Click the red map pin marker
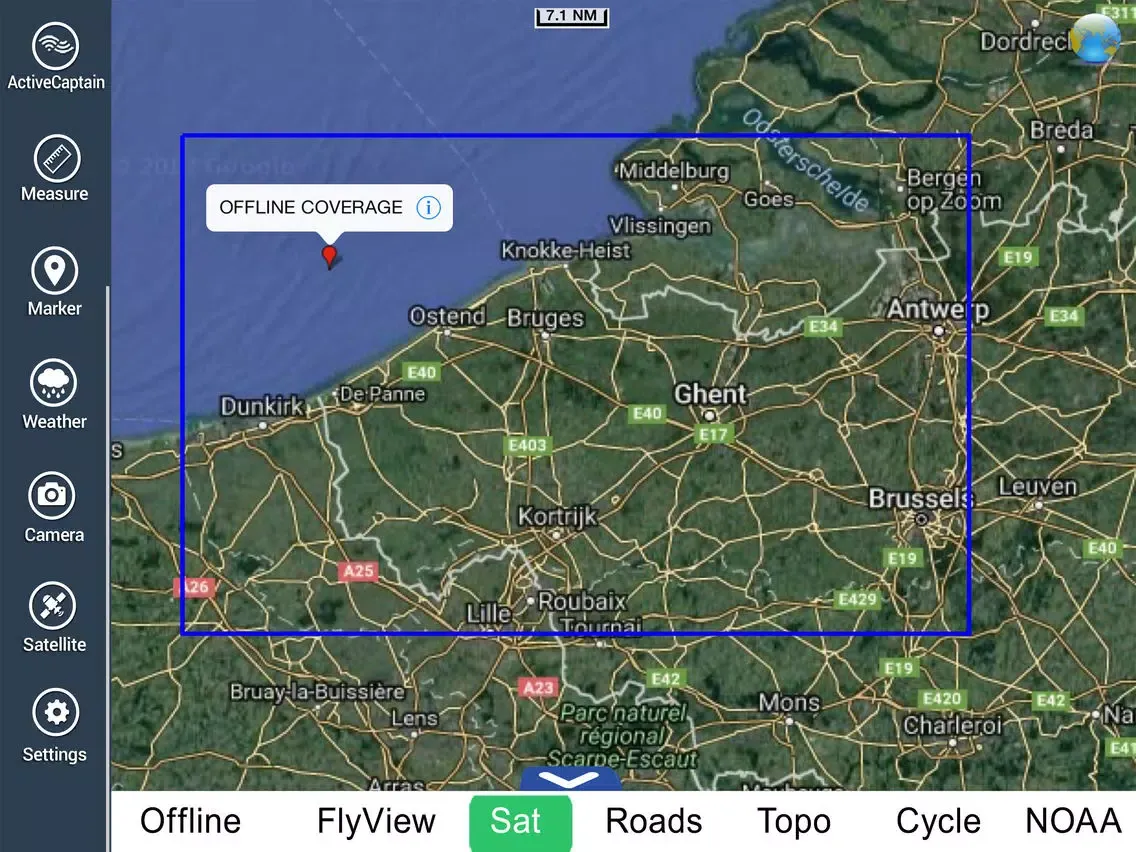 click(x=330, y=256)
